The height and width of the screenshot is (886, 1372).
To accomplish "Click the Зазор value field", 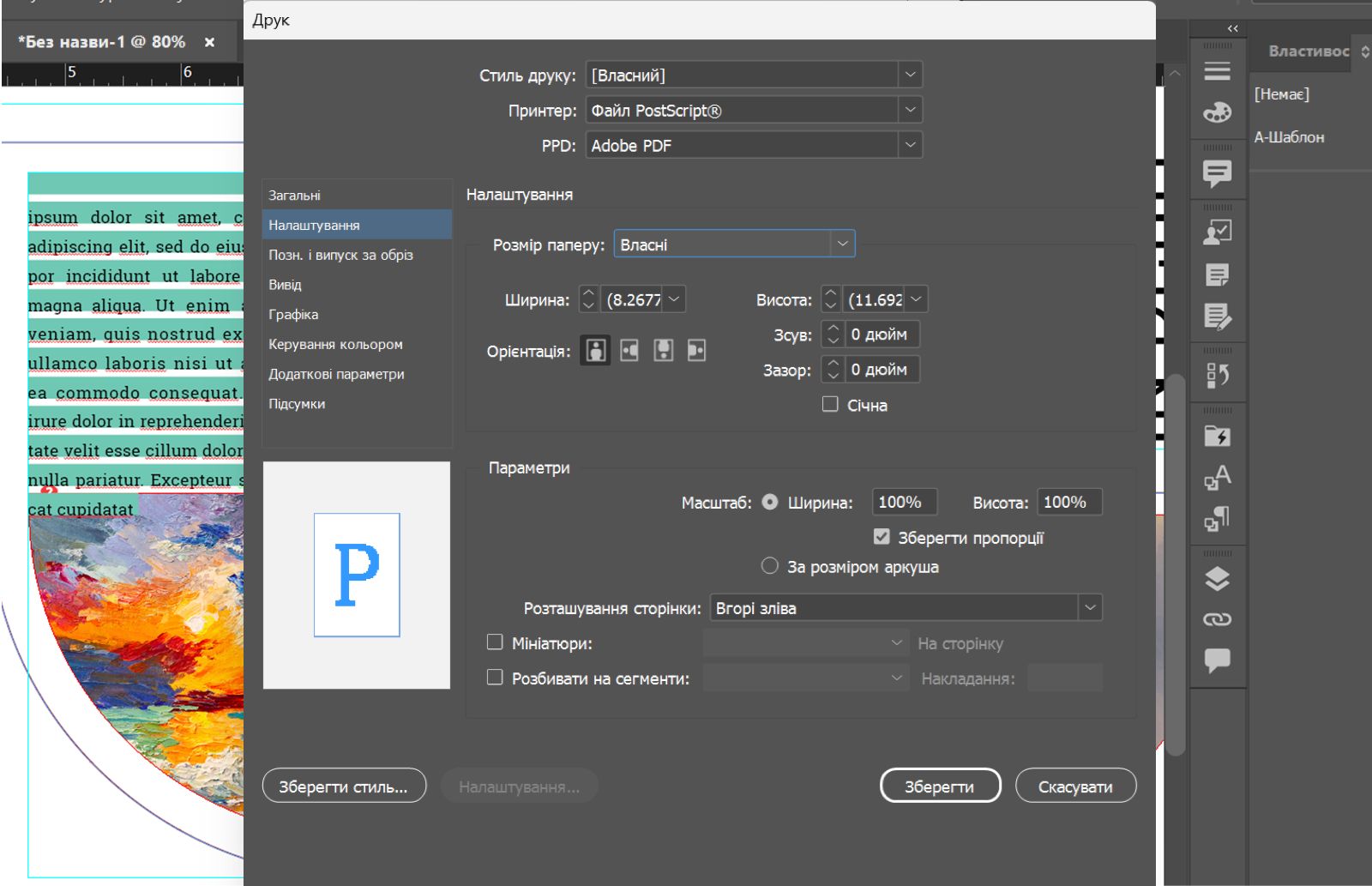I will (x=882, y=370).
